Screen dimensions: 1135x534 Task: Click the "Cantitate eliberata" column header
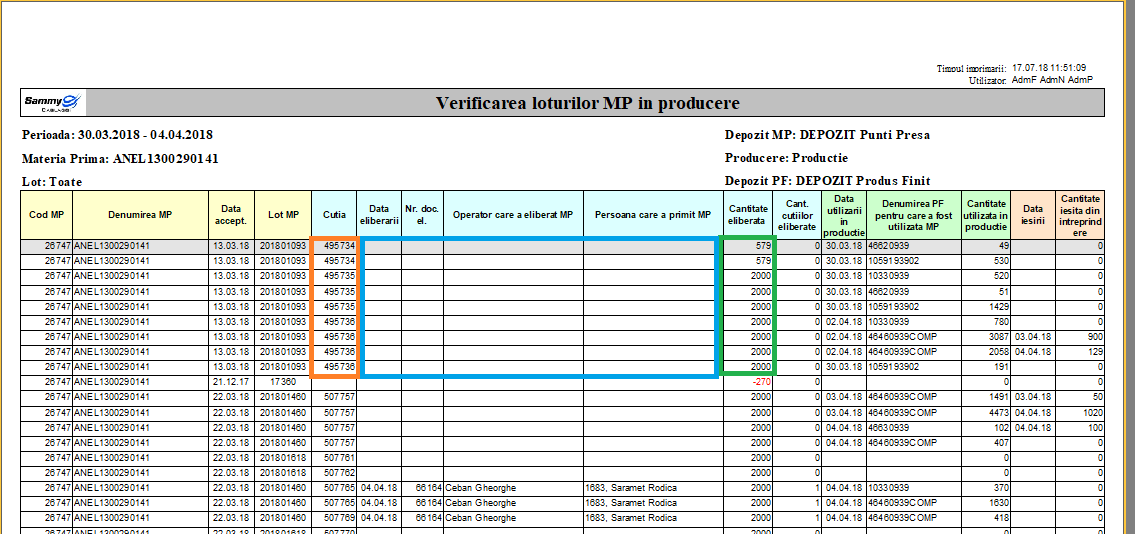pos(748,215)
